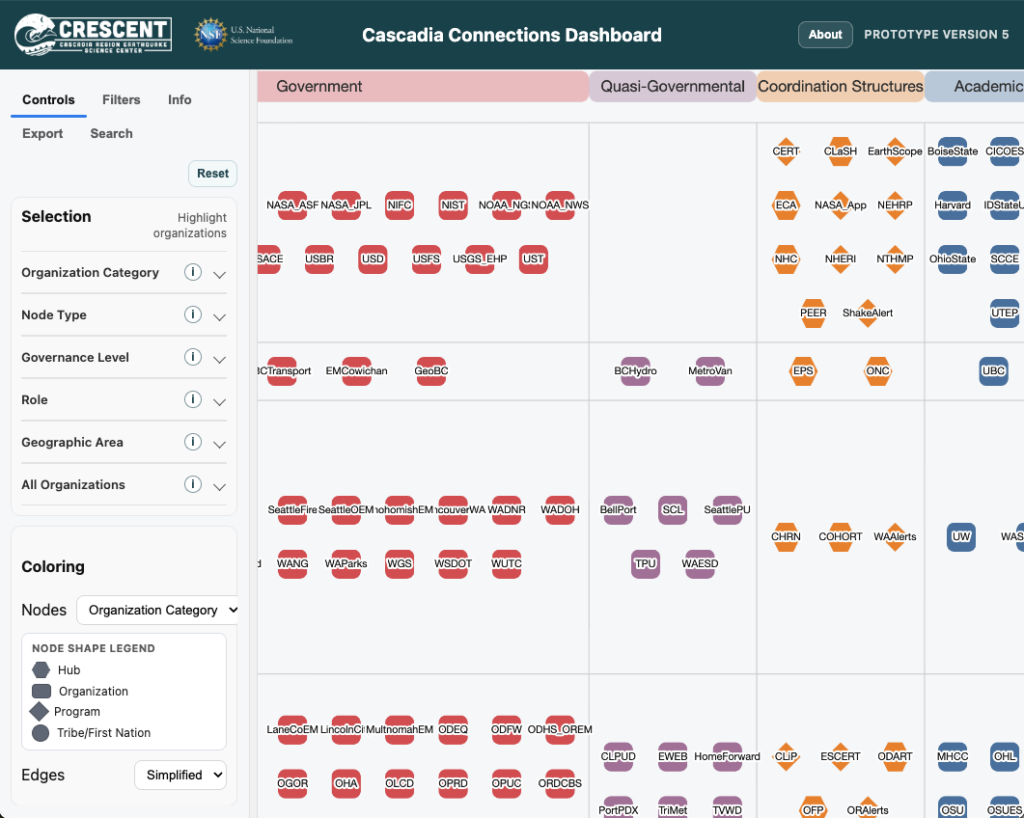This screenshot has width=1024, height=818.
Task: Select the ESCERT program node
Action: [840, 757]
